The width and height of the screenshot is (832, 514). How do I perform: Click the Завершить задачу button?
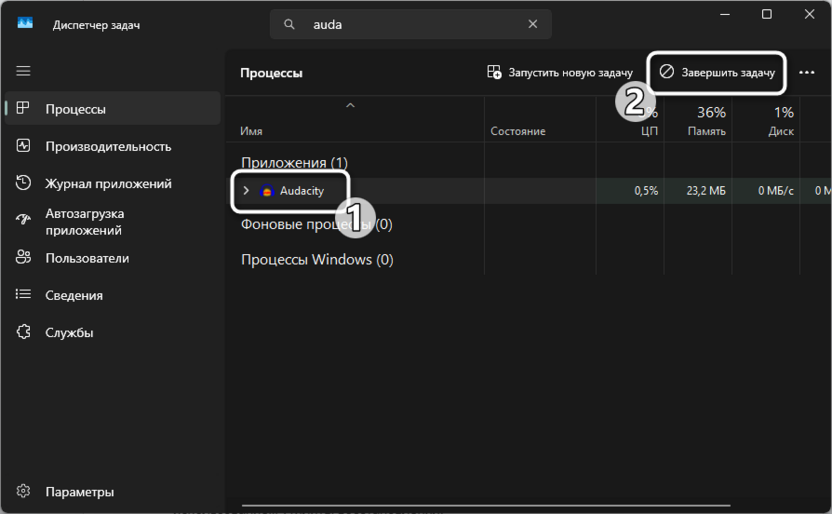[717, 72]
